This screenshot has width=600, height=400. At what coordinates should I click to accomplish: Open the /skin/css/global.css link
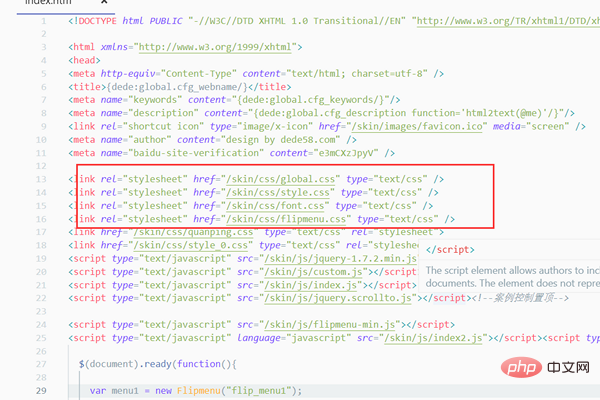tap(280, 179)
